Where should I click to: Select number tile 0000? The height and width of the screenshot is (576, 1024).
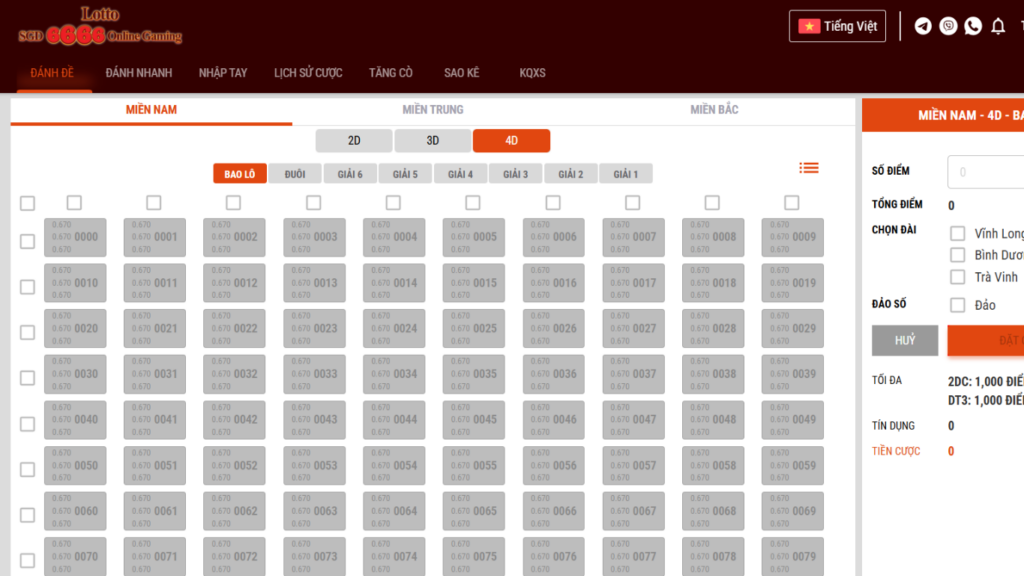point(75,237)
